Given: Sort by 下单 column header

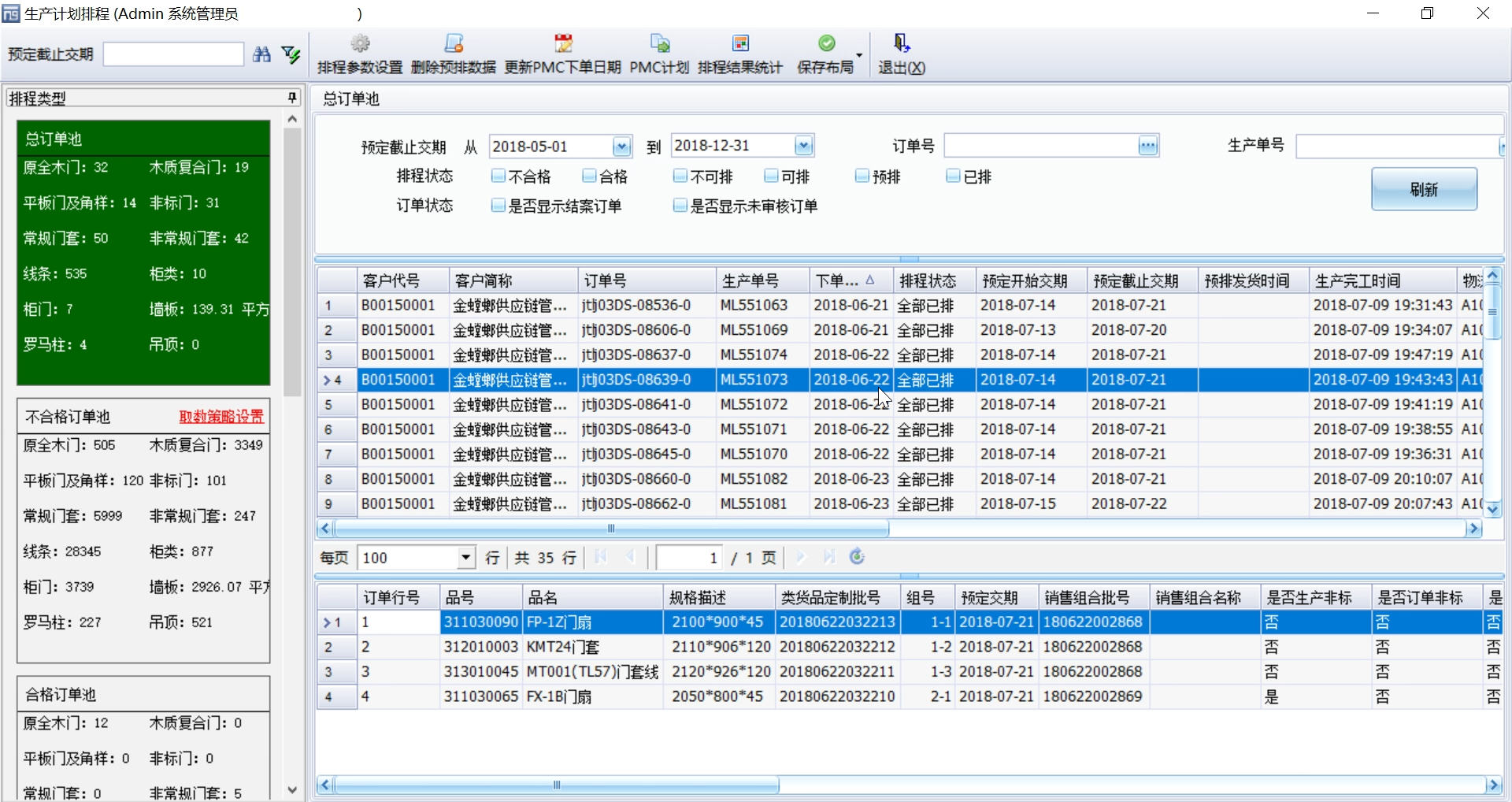Looking at the screenshot, I should tap(850, 280).
